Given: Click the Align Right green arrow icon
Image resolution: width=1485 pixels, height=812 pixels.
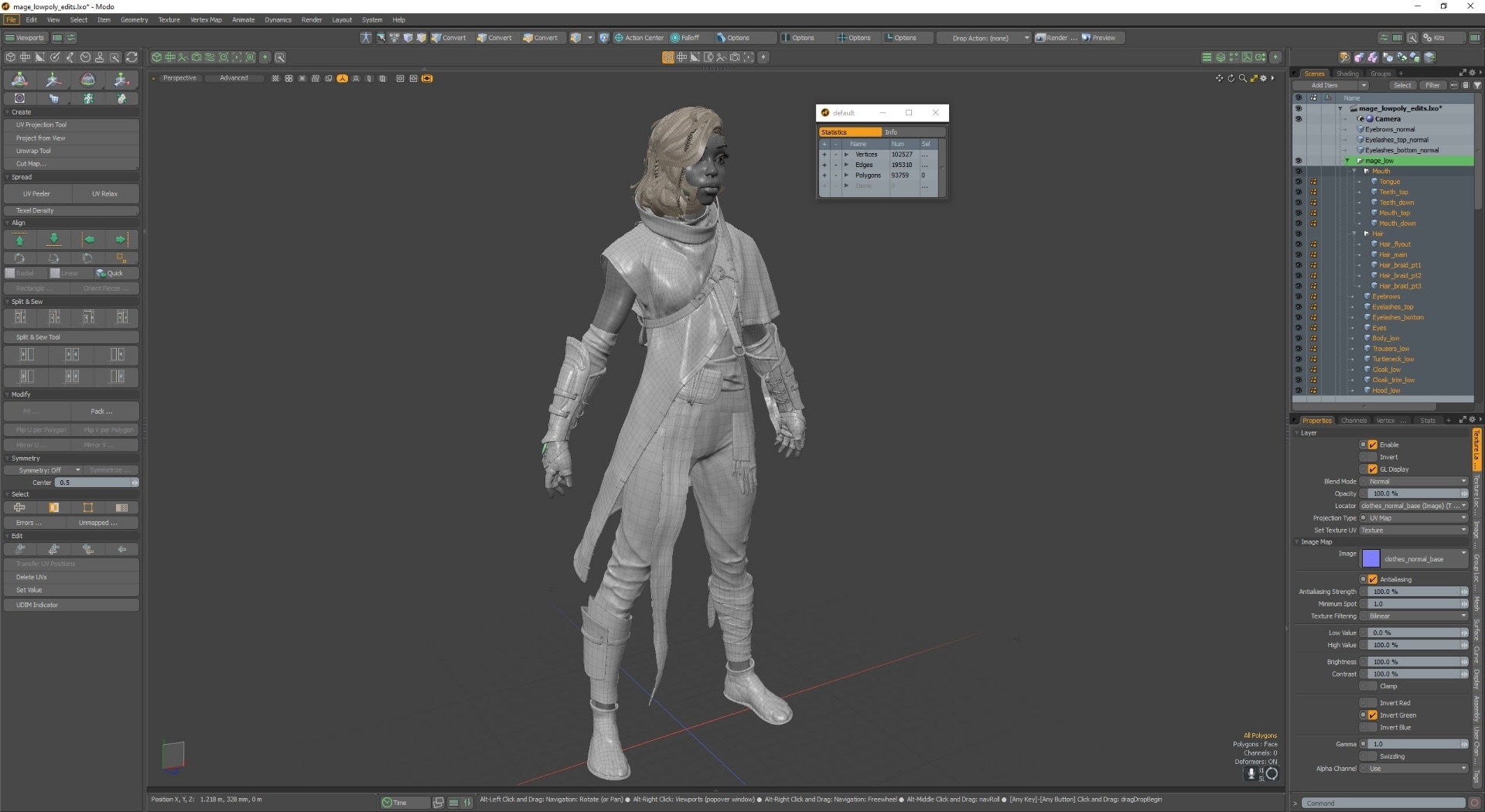Looking at the screenshot, I should pyautogui.click(x=121, y=241).
